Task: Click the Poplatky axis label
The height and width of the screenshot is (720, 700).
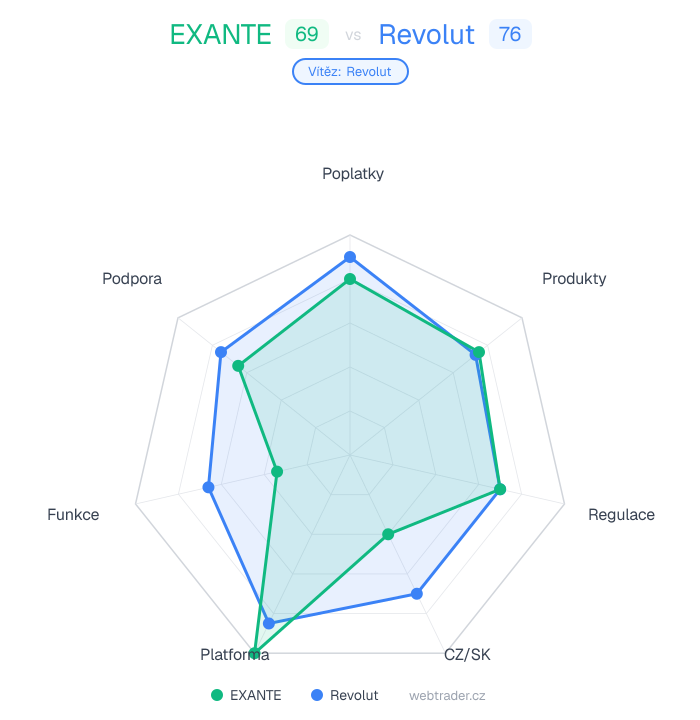Action: [x=353, y=174]
